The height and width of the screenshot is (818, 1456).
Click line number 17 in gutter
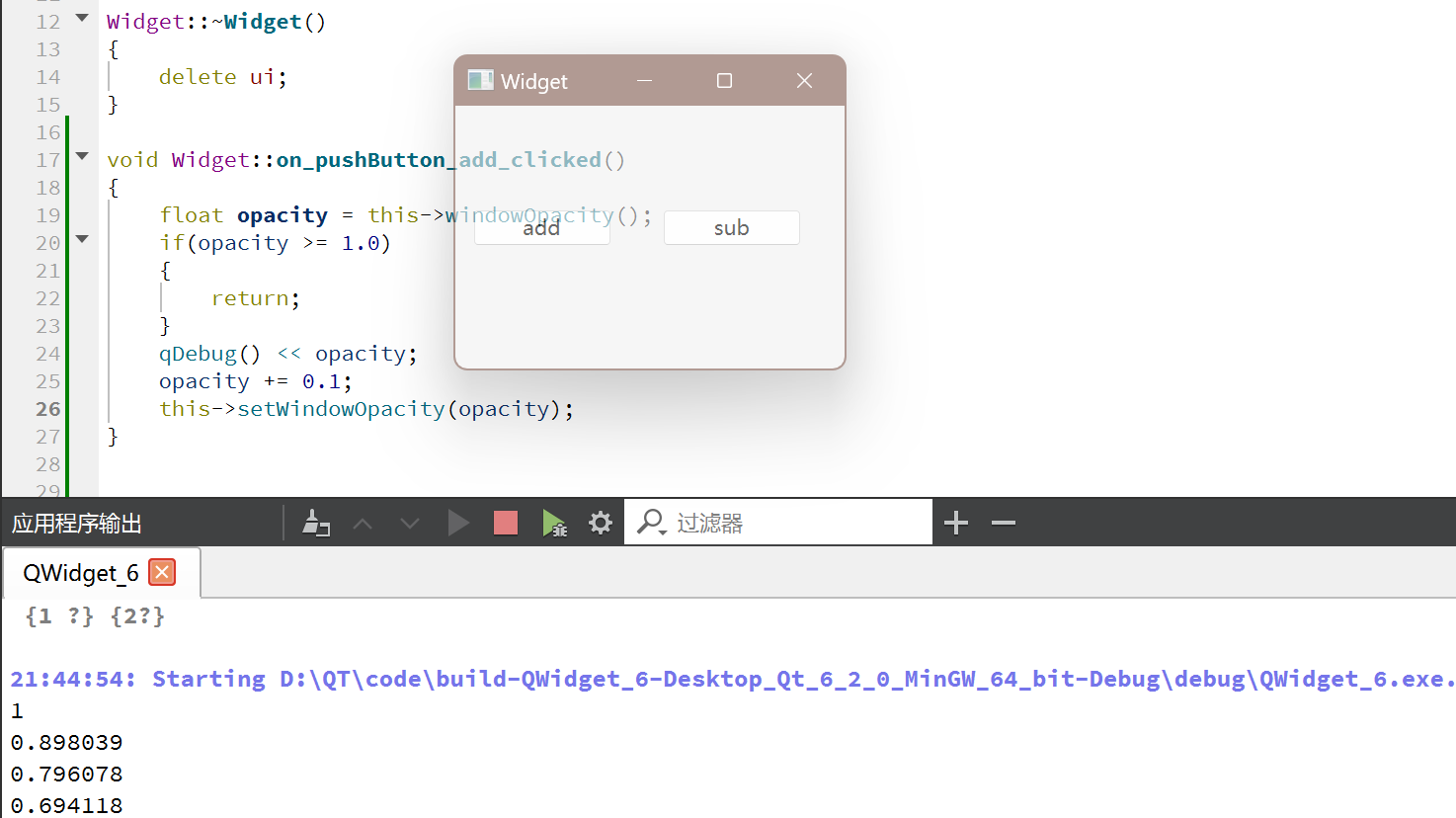[48, 160]
